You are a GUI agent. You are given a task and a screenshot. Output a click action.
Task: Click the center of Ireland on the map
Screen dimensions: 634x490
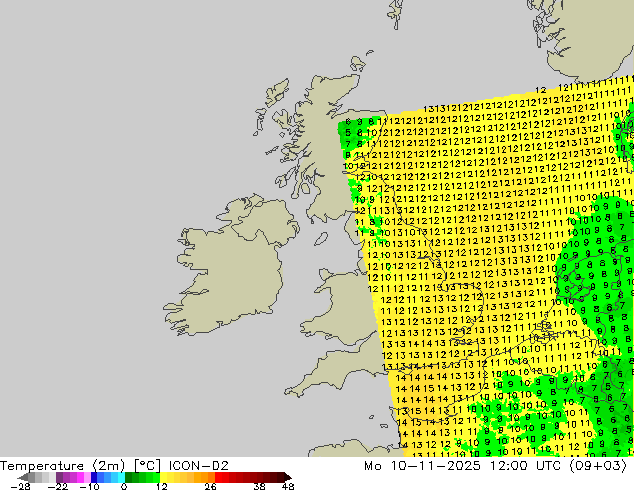click(x=232, y=265)
